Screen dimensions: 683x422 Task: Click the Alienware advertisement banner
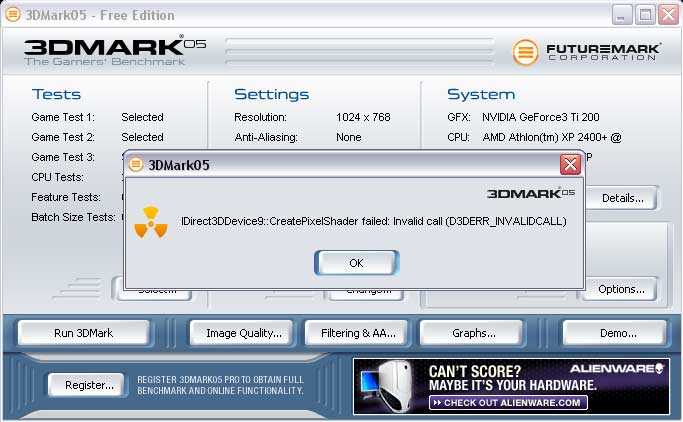[x=511, y=386]
